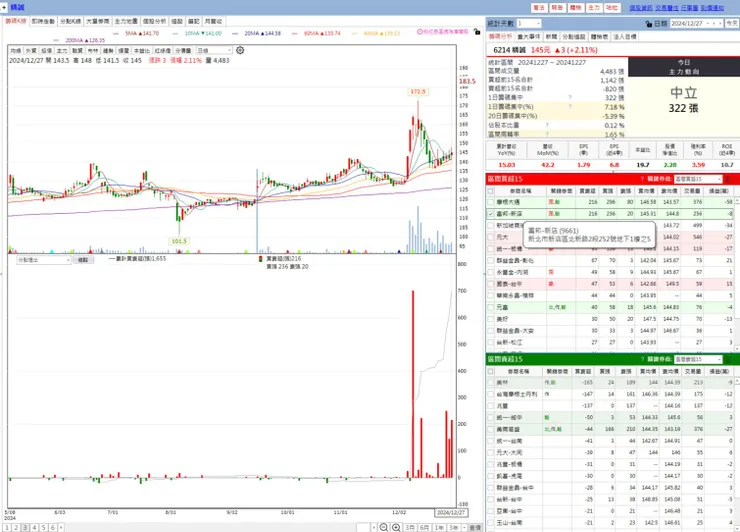Viewport: 740px width, 532px height.
Task: Check the 元大 buyer row checkbox
Action: (491, 237)
